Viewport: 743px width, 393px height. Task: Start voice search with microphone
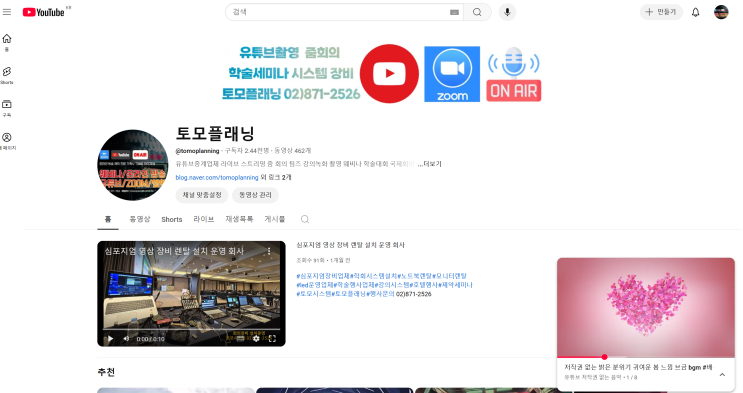507,12
